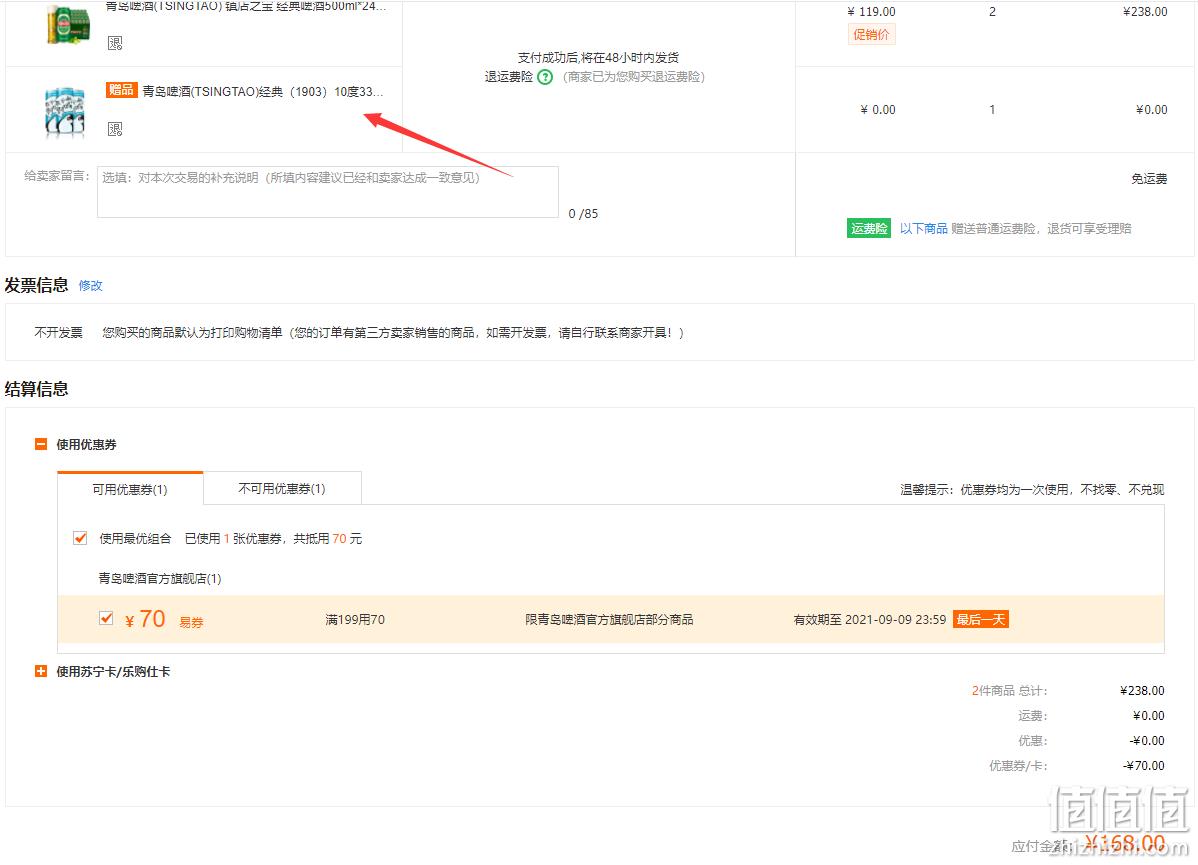1198x865 pixels.
Task: Open the 以下商品 link
Action: (x=923, y=228)
